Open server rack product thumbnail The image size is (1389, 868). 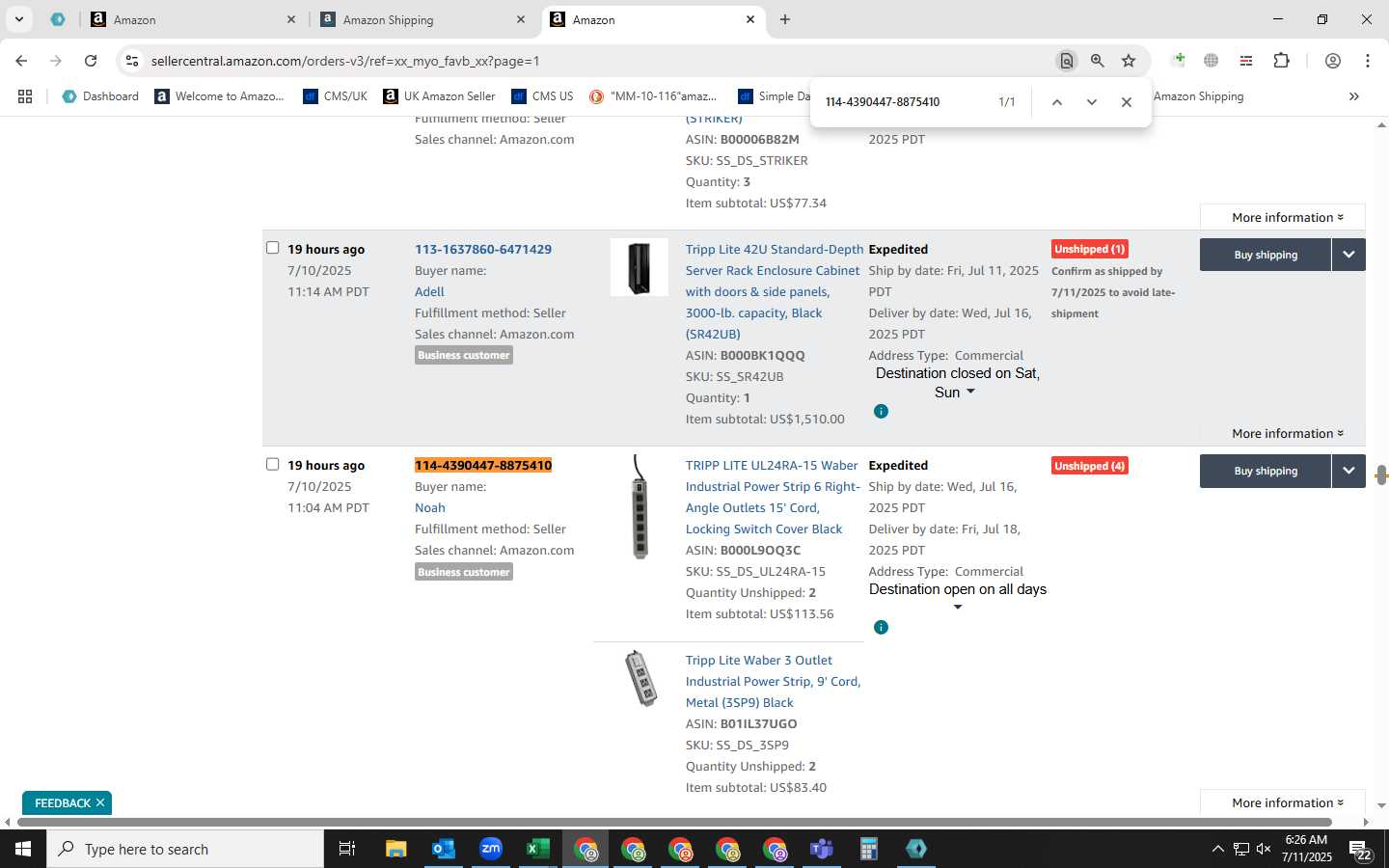[x=640, y=267]
